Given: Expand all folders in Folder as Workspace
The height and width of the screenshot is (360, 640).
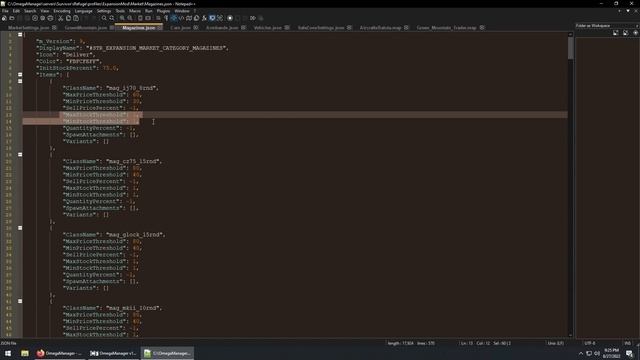Looking at the screenshot, I should 616,33.
